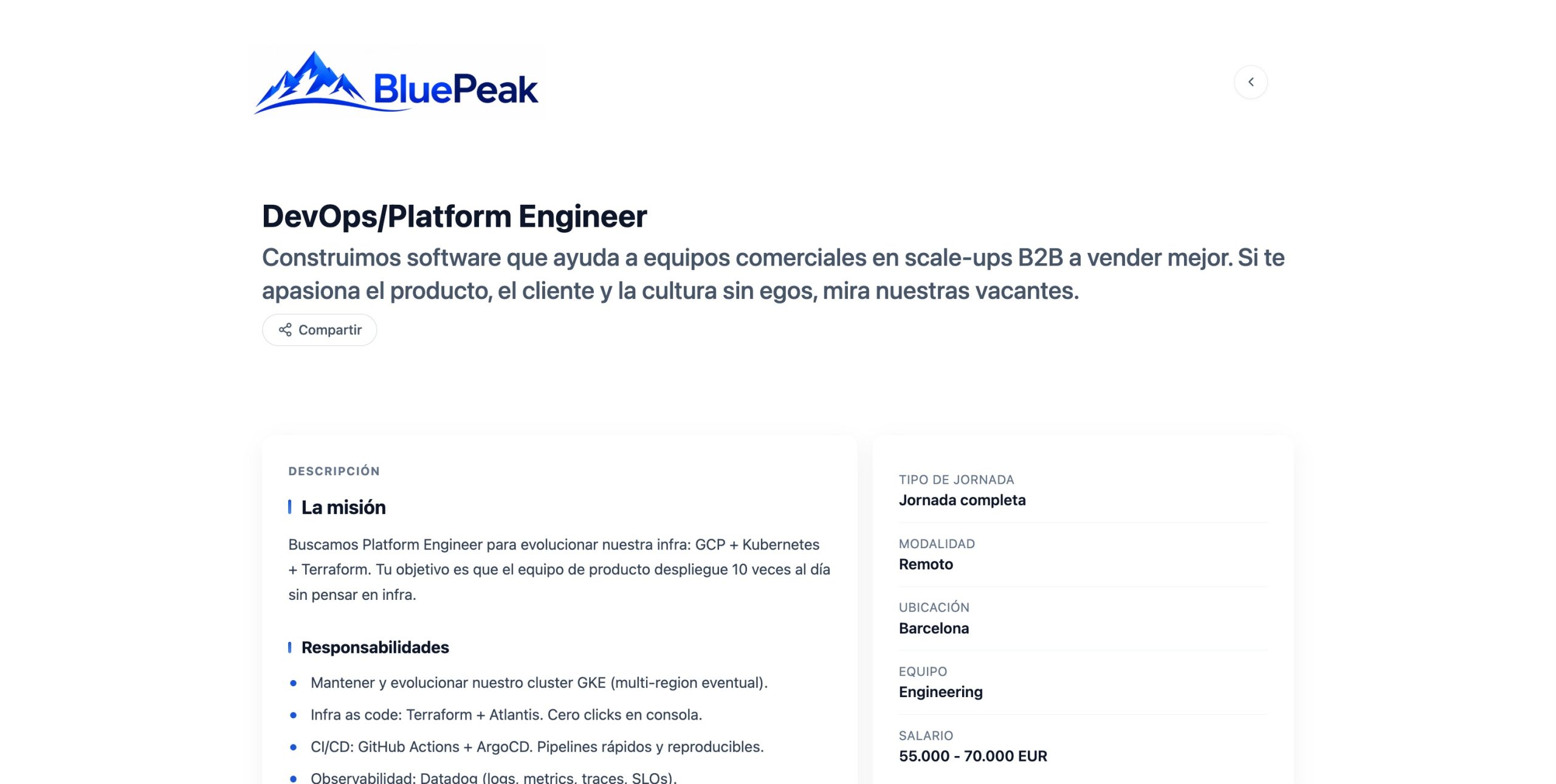Click the Barcelona location value
The width and height of the screenshot is (1556, 784).
point(934,628)
